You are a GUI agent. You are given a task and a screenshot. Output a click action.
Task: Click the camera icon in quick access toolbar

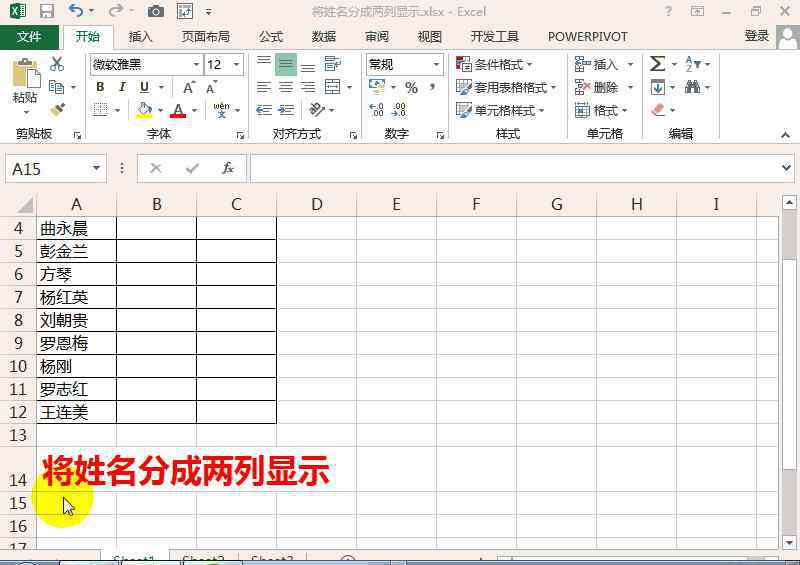click(155, 11)
